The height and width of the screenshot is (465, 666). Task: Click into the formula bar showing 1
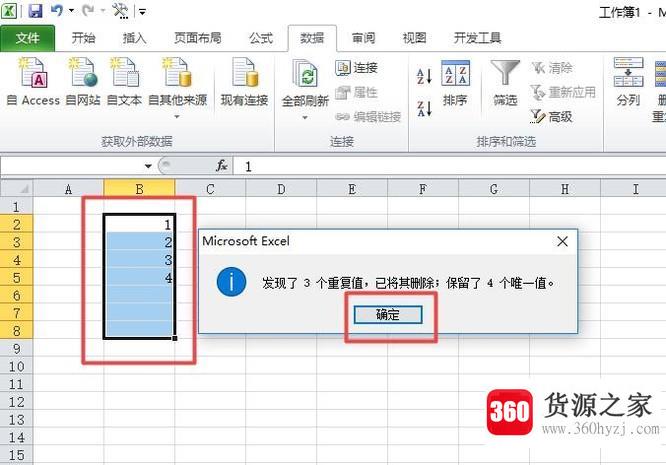449,166
